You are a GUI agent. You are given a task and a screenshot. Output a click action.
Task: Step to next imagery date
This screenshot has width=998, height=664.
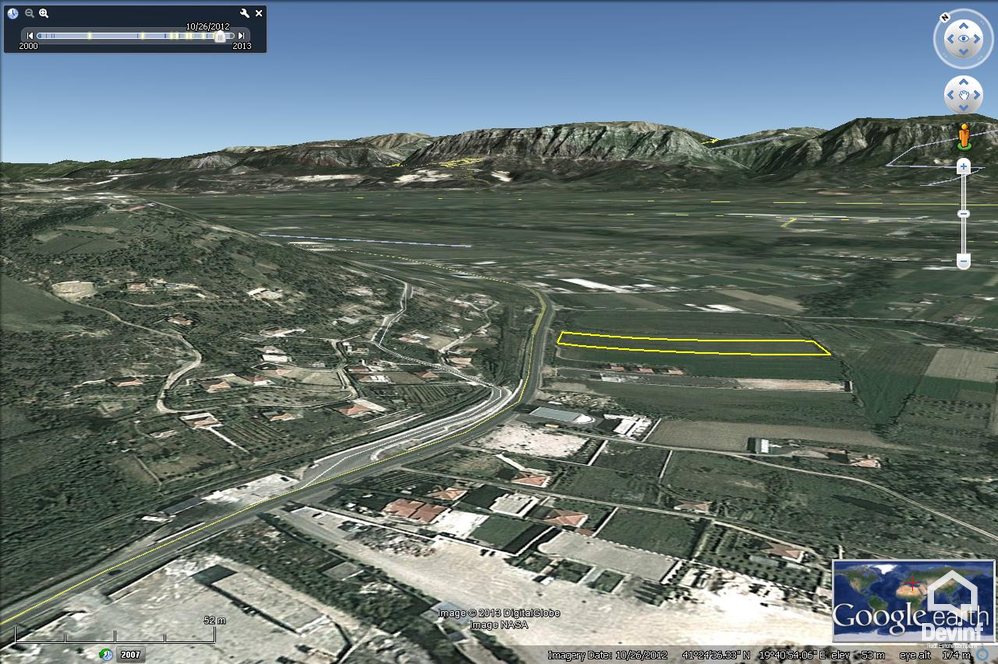click(x=242, y=36)
